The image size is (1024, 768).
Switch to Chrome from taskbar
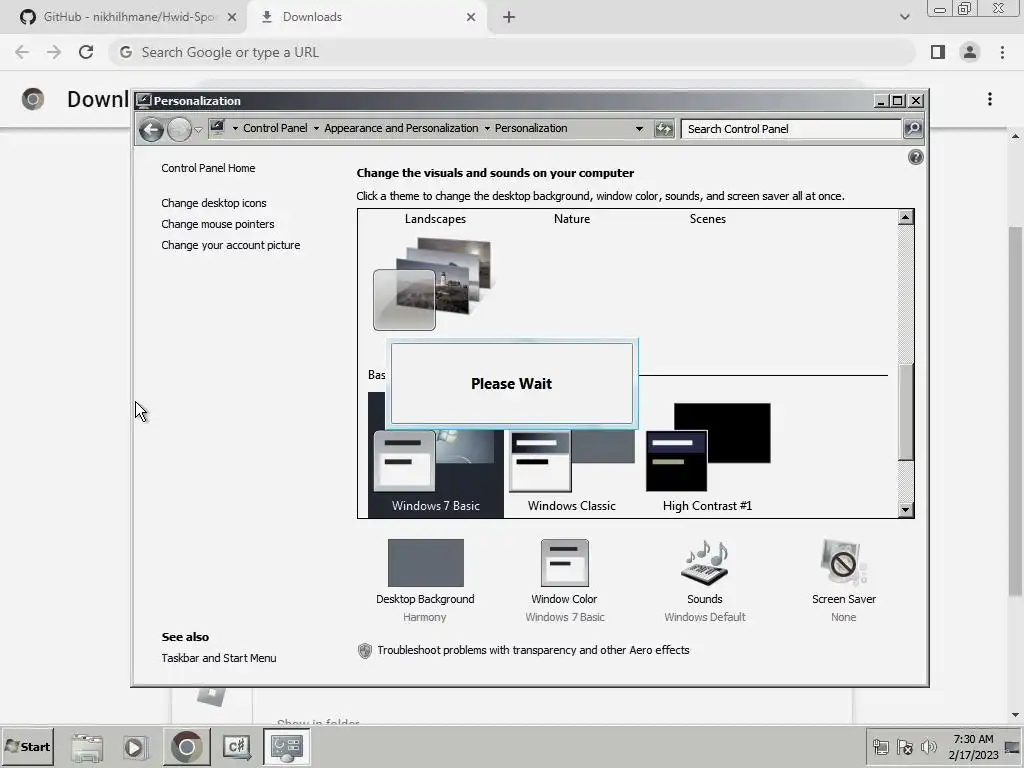tap(187, 746)
